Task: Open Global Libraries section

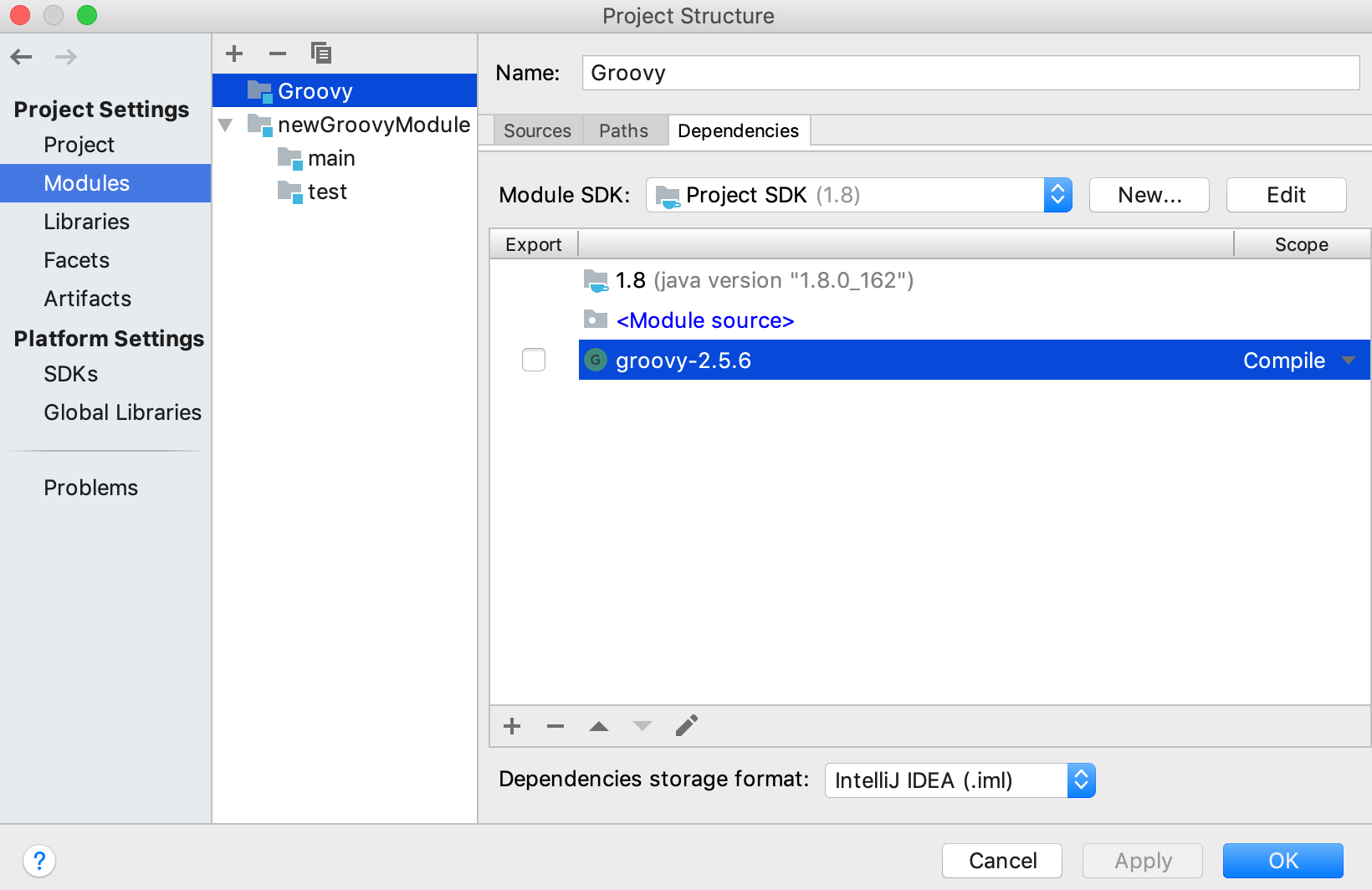Action: point(123,412)
